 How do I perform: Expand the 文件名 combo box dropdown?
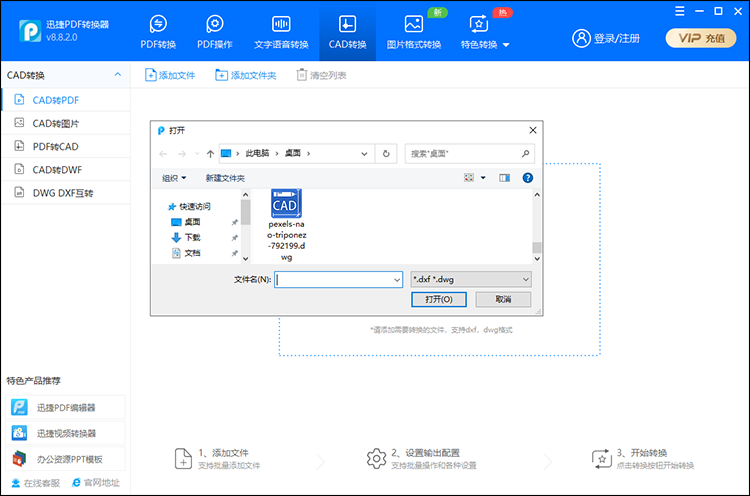[x=397, y=279]
